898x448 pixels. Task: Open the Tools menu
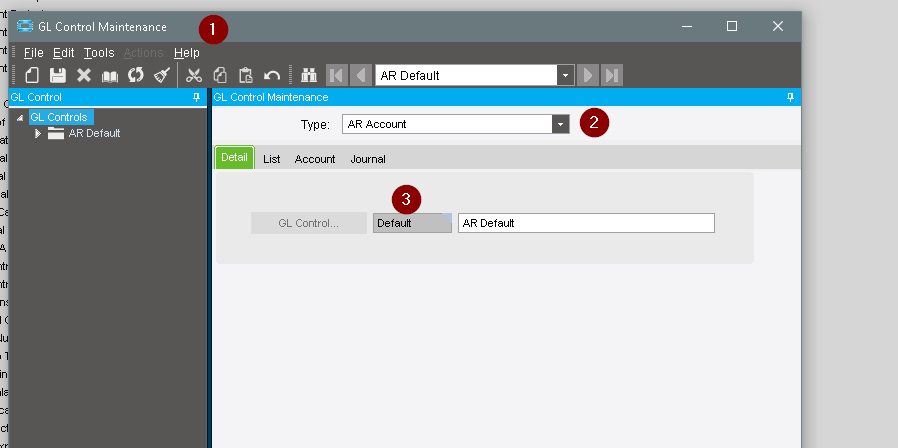[x=99, y=53]
